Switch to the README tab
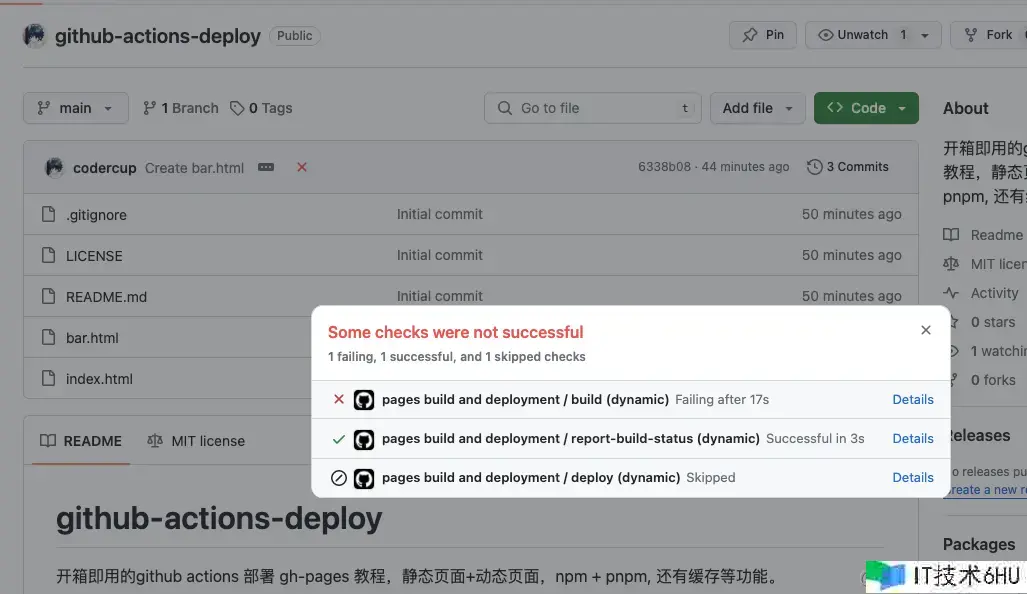 (81, 441)
